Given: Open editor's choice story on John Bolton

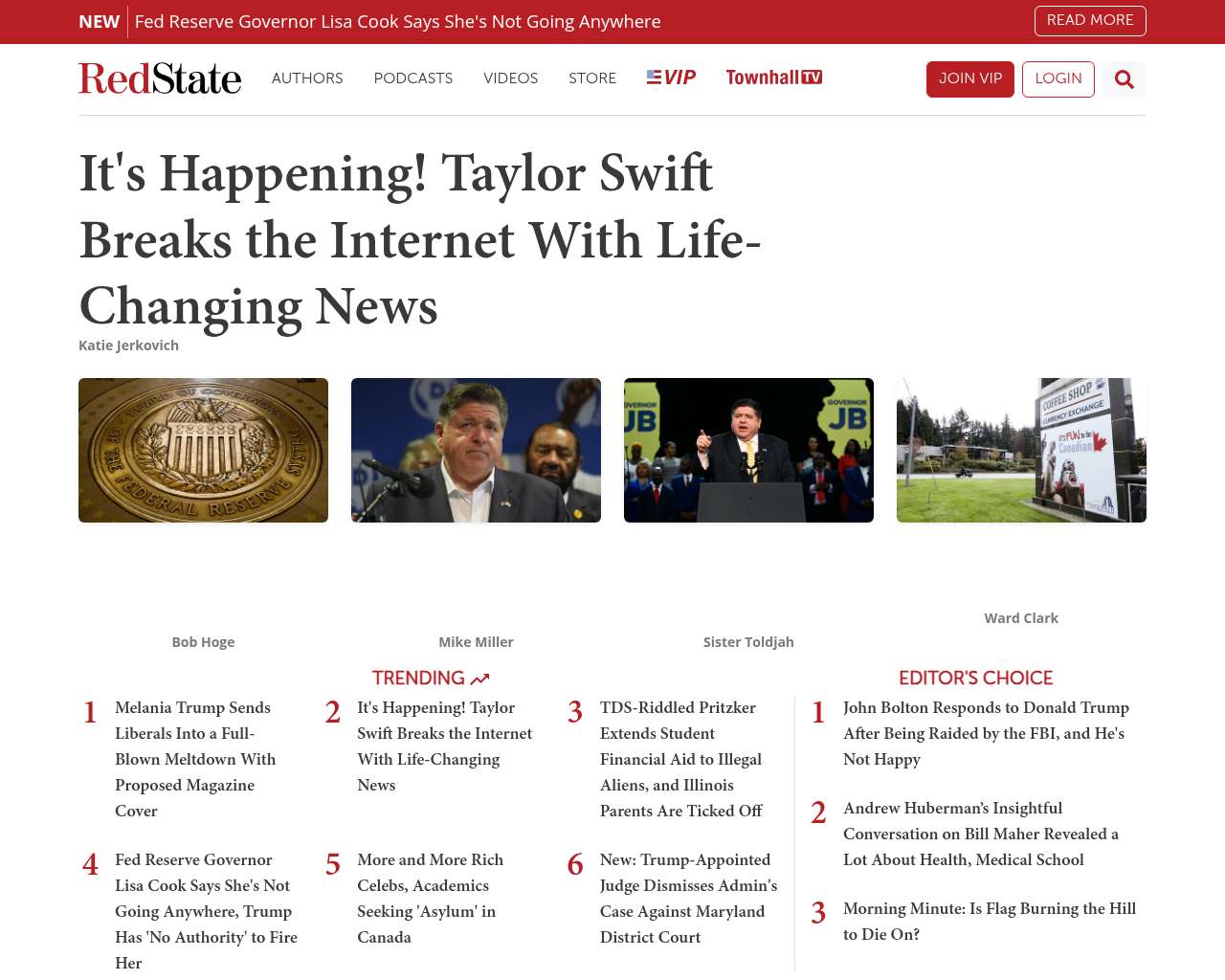Looking at the screenshot, I should [986, 733].
